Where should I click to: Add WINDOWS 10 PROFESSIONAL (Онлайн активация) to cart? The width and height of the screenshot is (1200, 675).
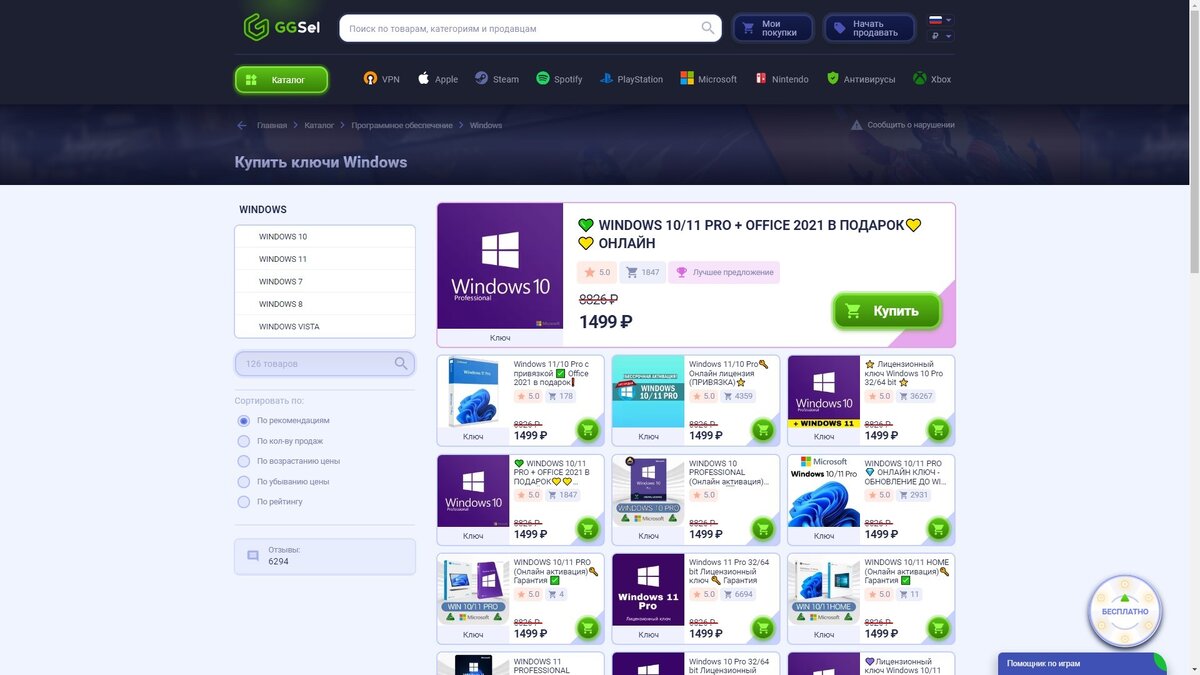point(763,528)
